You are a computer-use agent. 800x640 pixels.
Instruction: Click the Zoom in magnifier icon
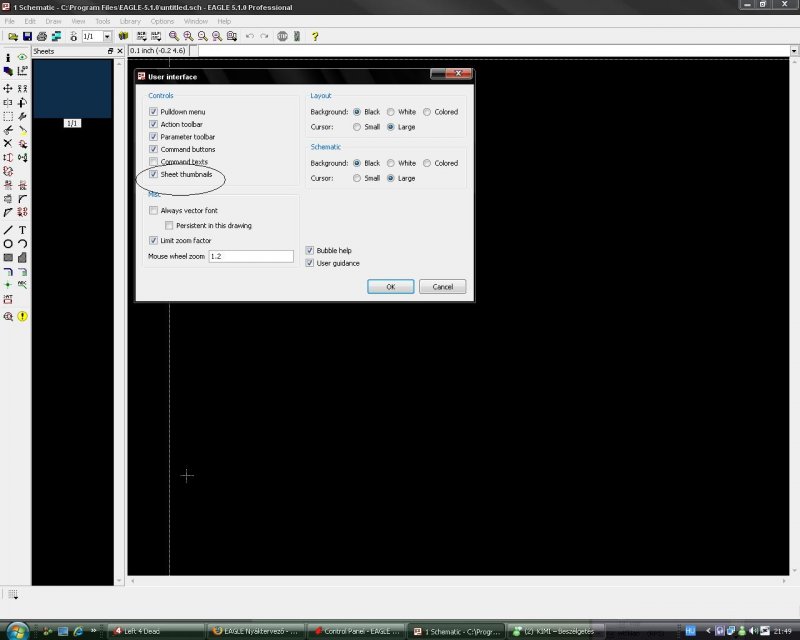188,36
